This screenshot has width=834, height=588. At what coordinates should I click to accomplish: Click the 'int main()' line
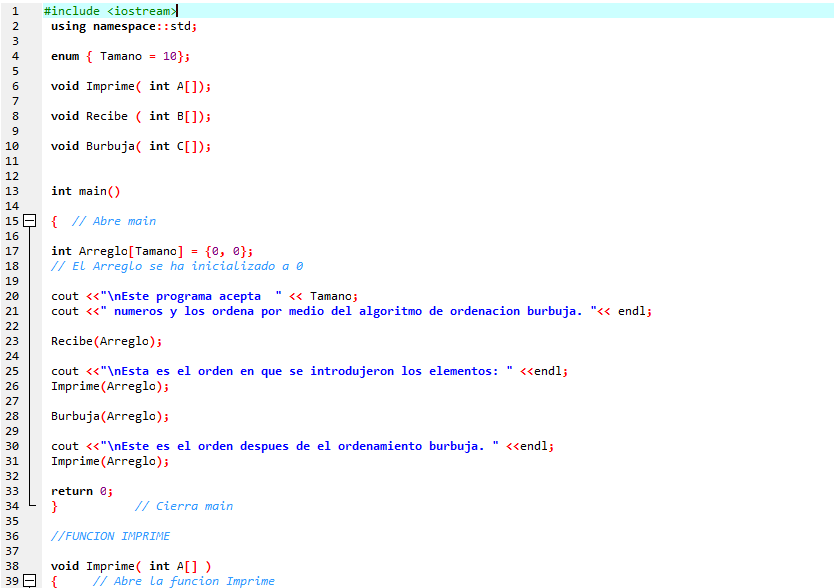click(86, 191)
